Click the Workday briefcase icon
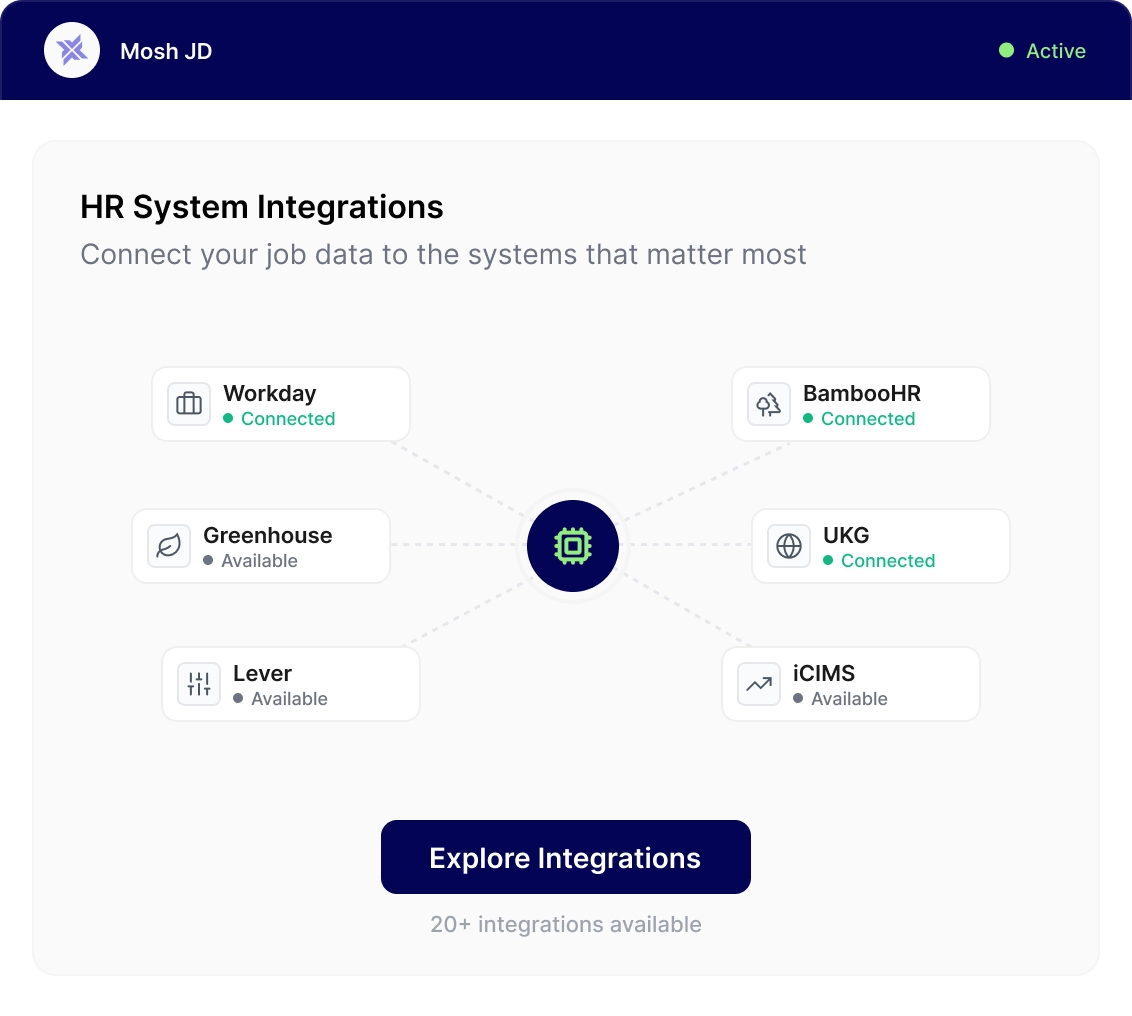This screenshot has height=1016, width=1132. coord(189,404)
